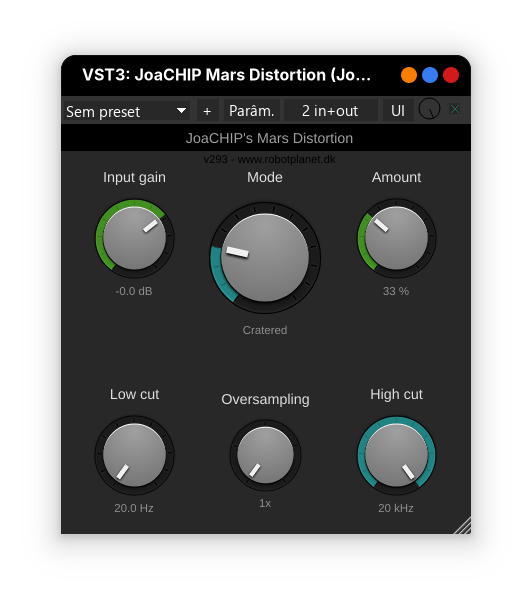
Task: Click the small wet/dry mix knob
Action: tap(429, 109)
